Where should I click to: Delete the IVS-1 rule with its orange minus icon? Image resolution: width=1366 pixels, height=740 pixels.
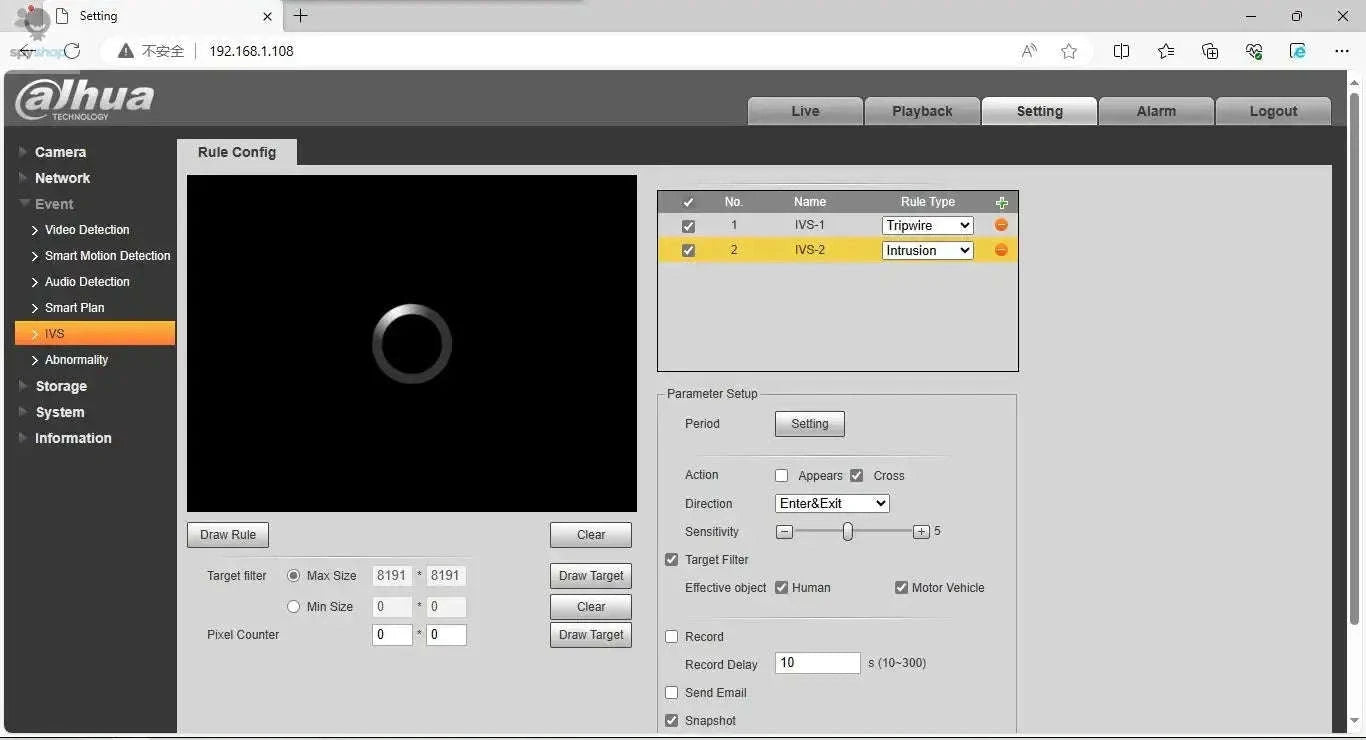coord(1001,225)
